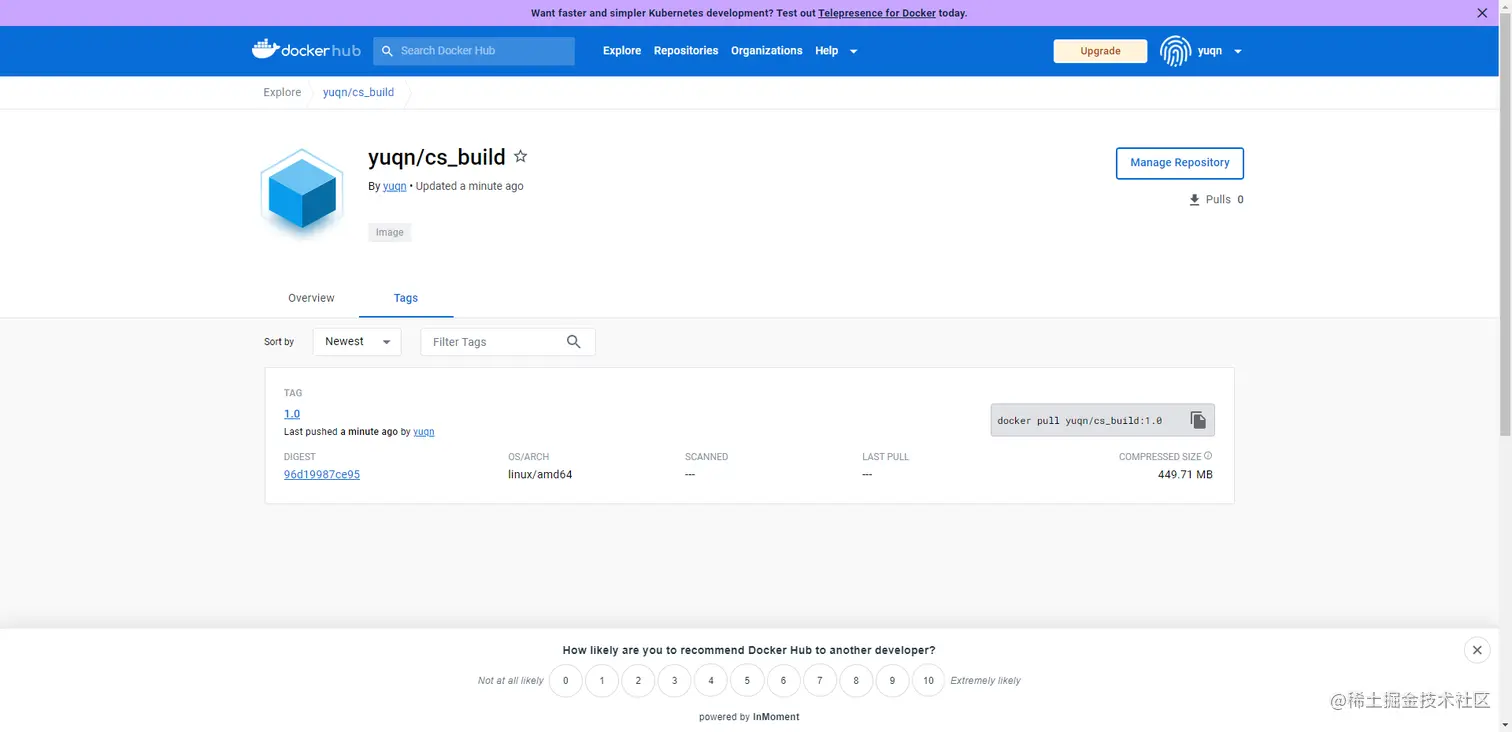Open the Explore menu item
This screenshot has height=732, width=1512.
622,51
